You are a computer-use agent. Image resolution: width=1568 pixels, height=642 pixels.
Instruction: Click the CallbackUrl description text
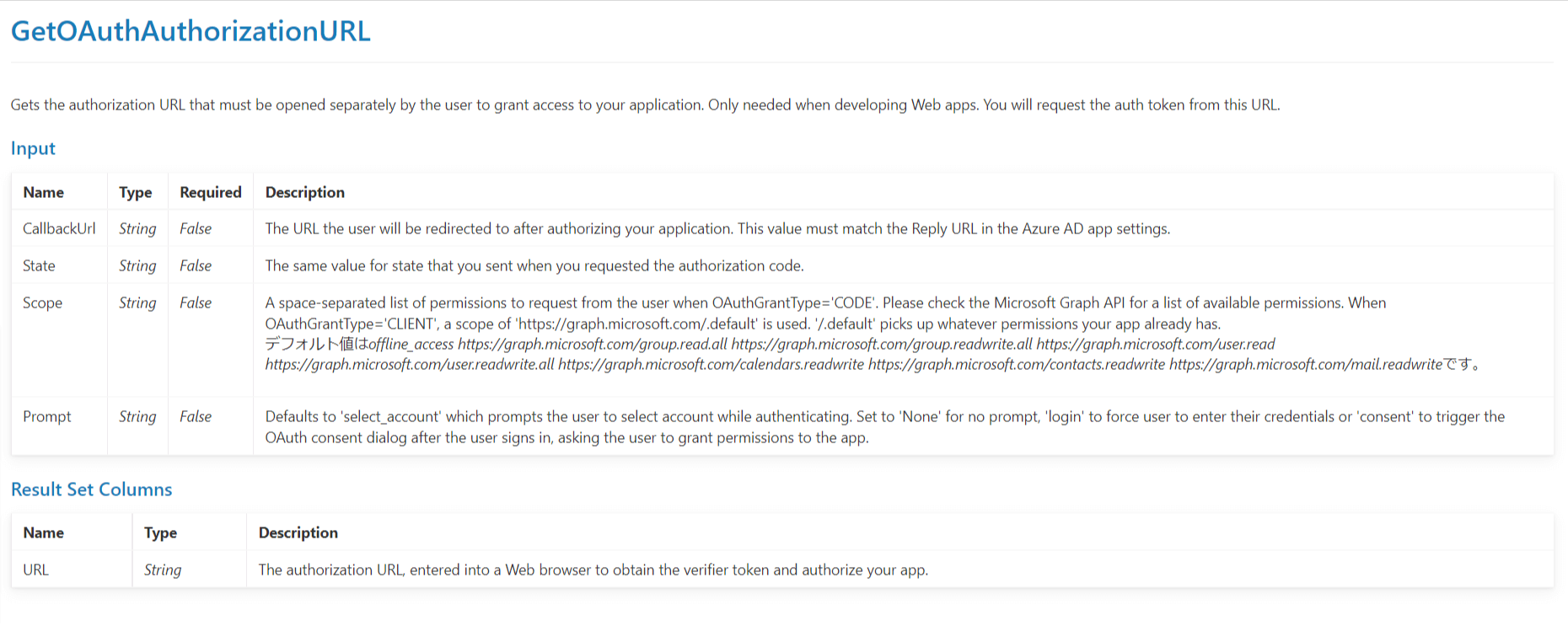(x=717, y=228)
